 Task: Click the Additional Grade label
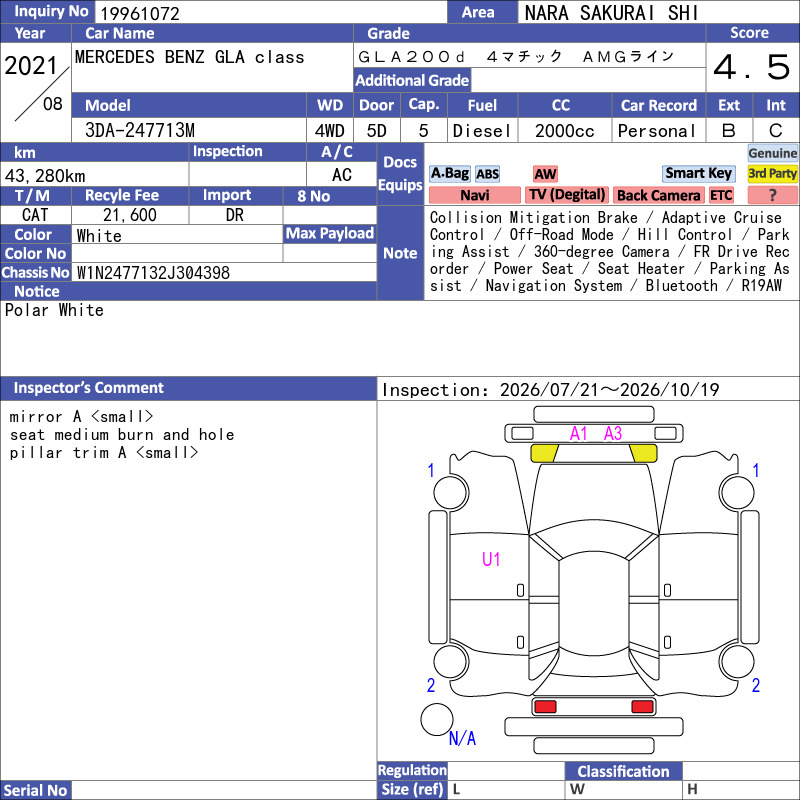pyautogui.click(x=412, y=80)
